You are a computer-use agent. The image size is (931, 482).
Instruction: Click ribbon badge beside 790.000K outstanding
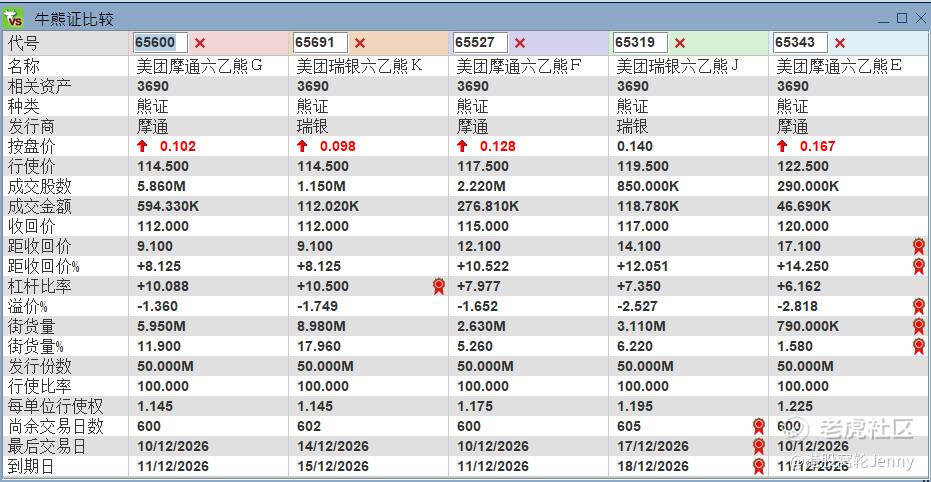pyautogui.click(x=919, y=326)
